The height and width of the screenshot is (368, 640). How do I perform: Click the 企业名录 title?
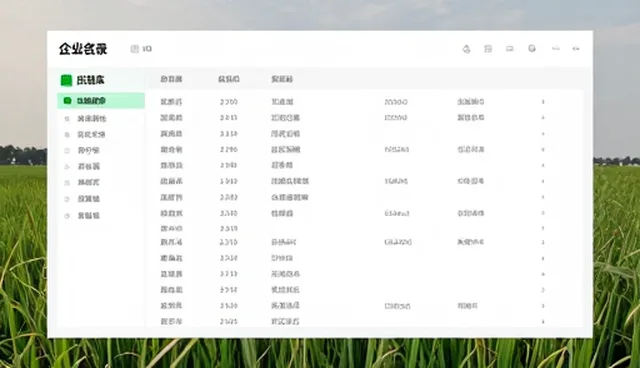pyautogui.click(x=83, y=49)
